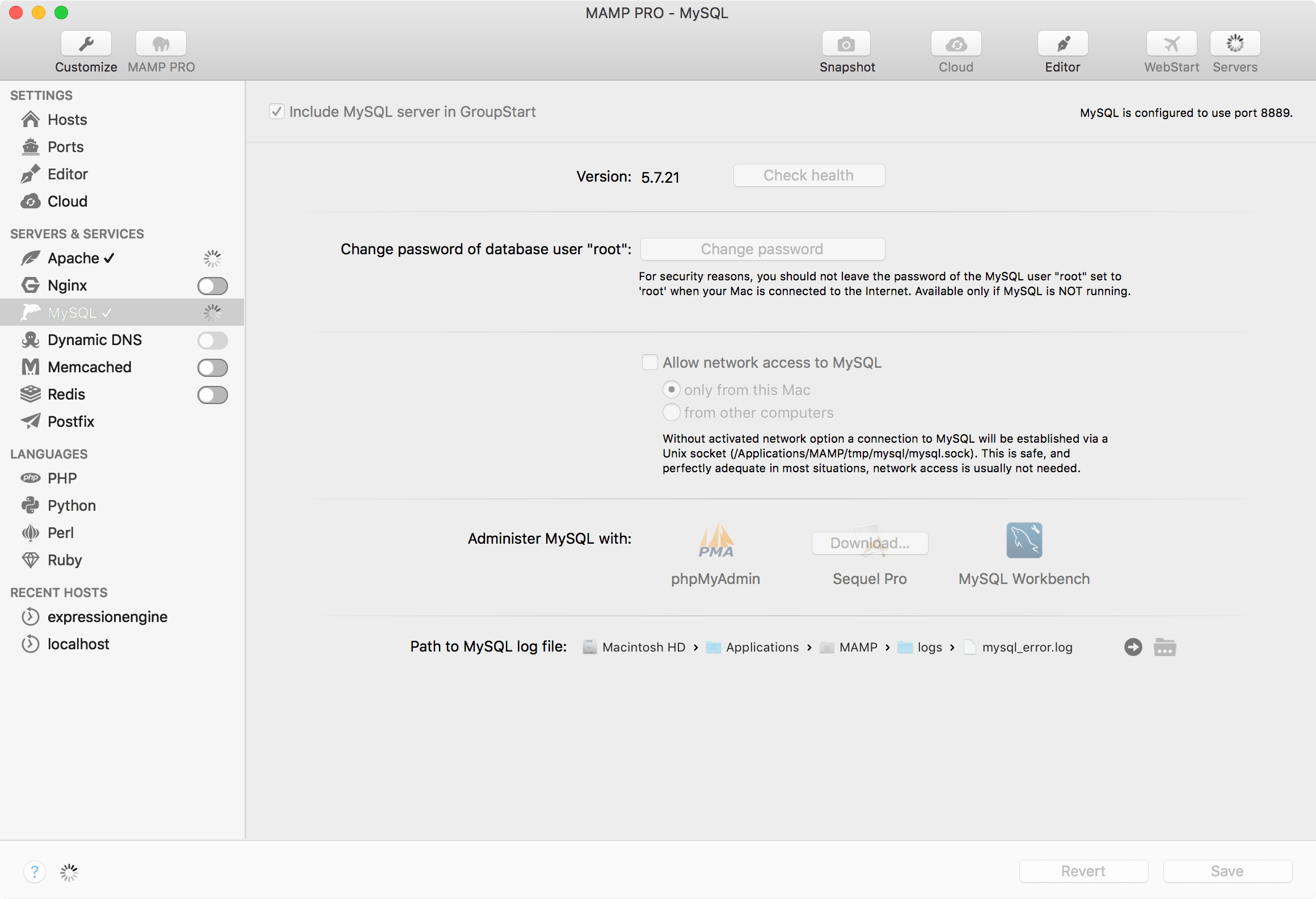The image size is (1316, 899).
Task: Select only from this Mac radio option
Action: (672, 390)
